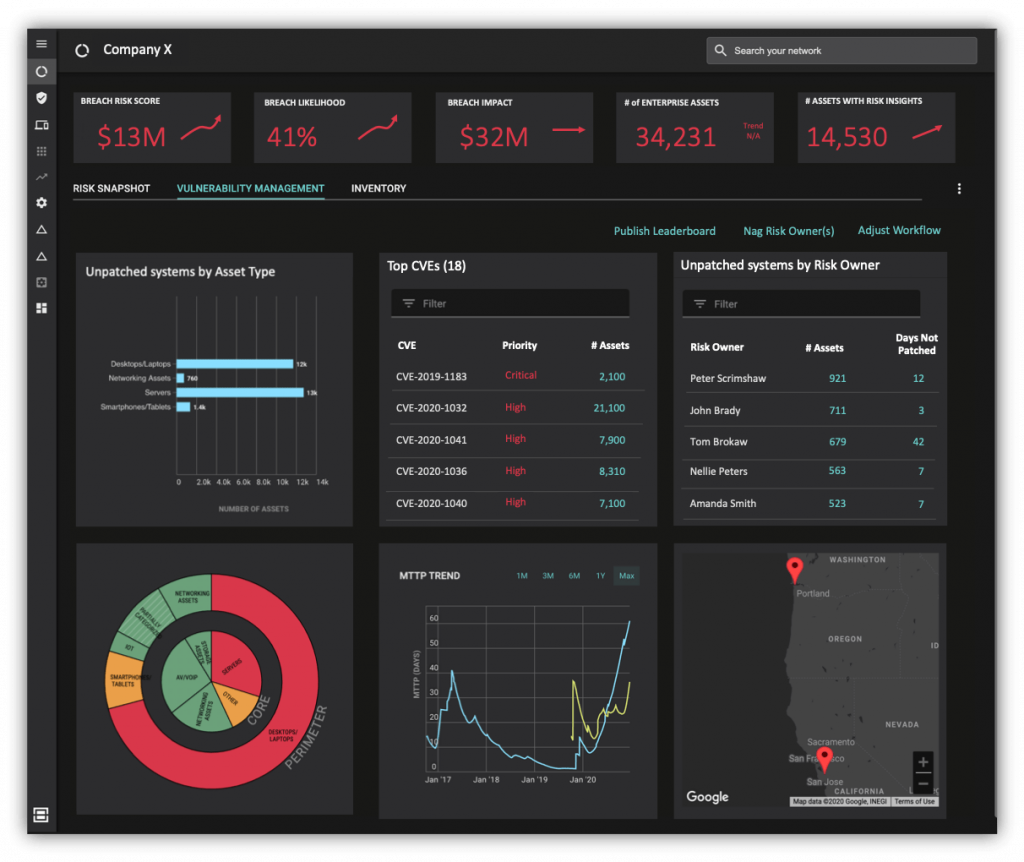Click the Breach Likelihood trend arrow
This screenshot has height=862, width=1024.
pos(377,127)
